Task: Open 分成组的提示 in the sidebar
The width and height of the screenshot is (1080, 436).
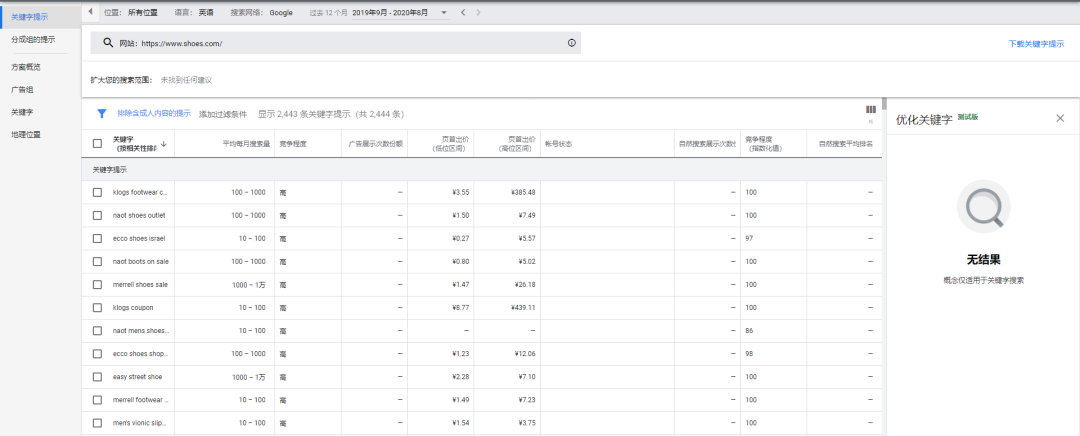Action: point(33,40)
